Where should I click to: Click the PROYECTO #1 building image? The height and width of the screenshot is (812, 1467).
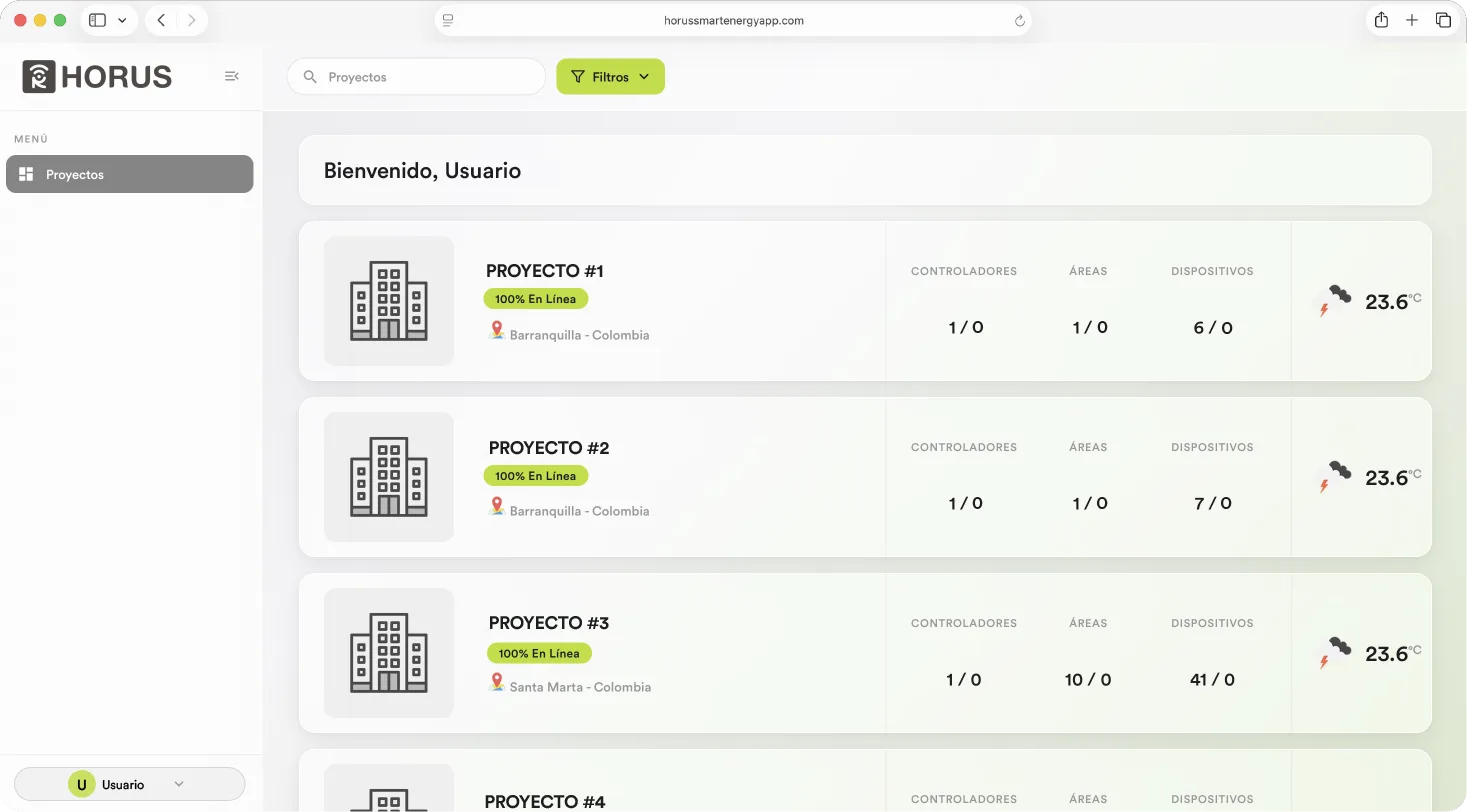tap(389, 301)
